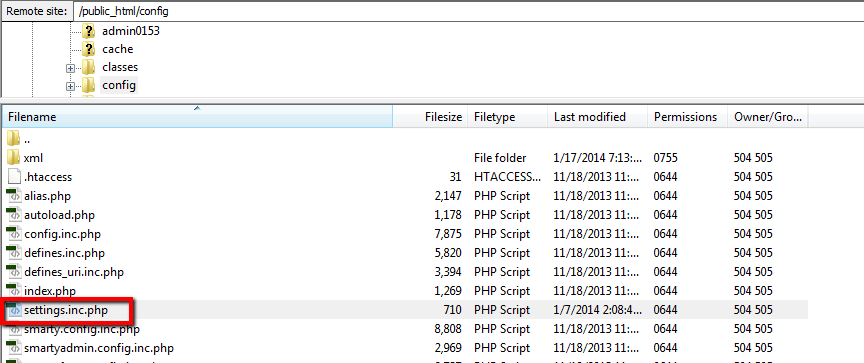Click the 1,178 filesize of autoload.php

point(448,215)
